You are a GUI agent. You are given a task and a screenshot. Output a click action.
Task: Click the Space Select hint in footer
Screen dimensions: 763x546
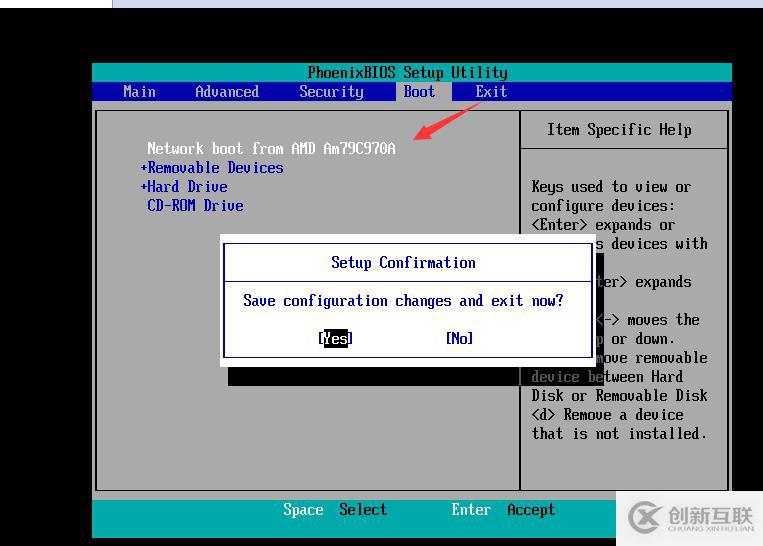tap(335, 510)
